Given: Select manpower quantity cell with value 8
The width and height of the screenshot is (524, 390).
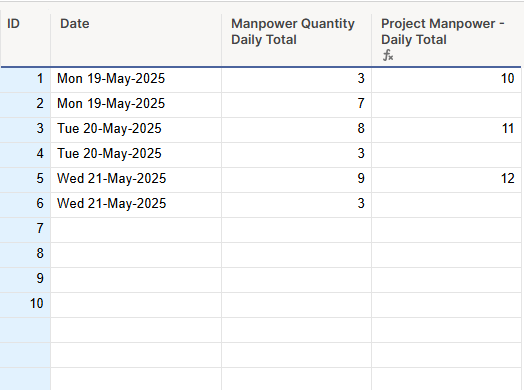Looking at the screenshot, I should coord(296,130).
